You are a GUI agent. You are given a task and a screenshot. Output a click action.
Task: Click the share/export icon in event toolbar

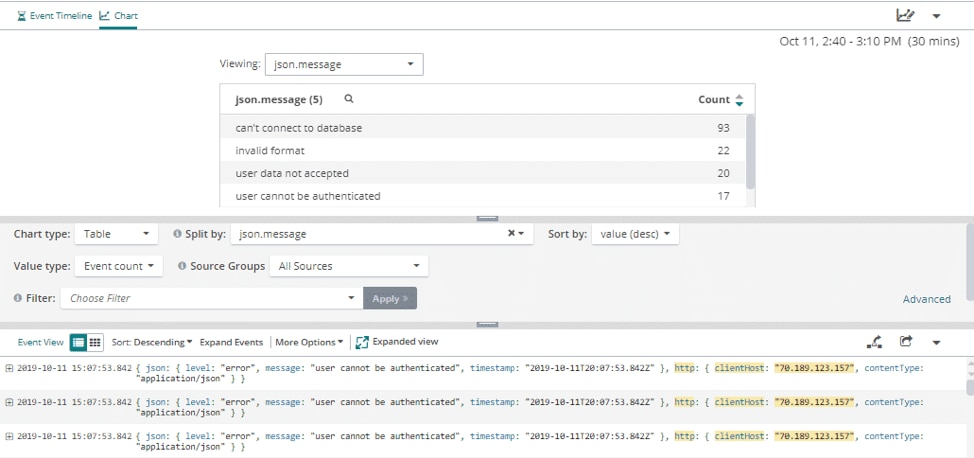pyautogui.click(x=906, y=342)
